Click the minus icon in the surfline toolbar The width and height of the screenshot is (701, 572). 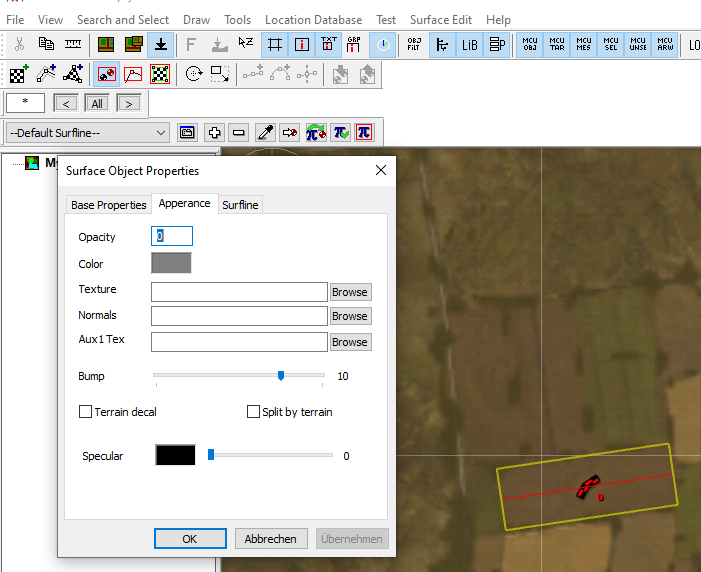point(238,133)
